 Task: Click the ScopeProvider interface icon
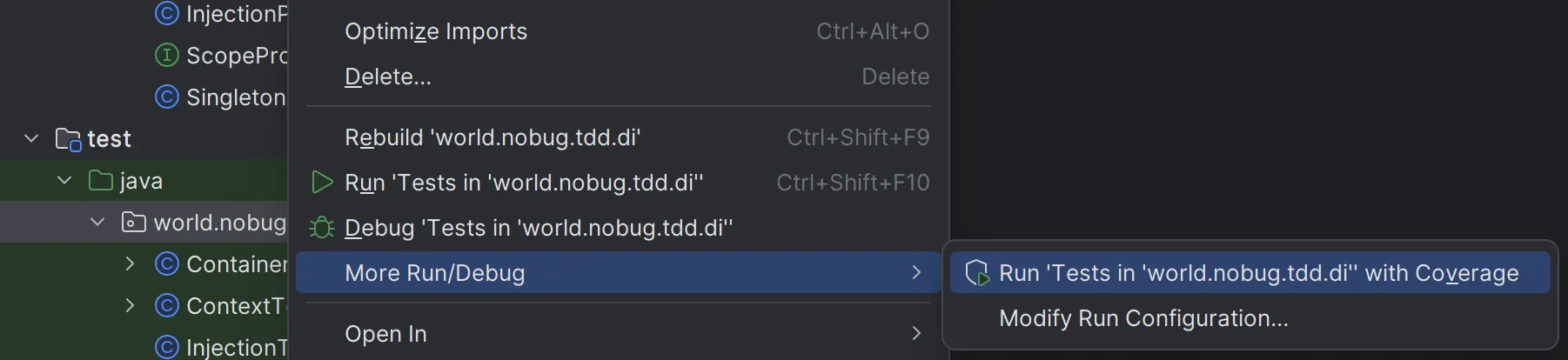166,56
